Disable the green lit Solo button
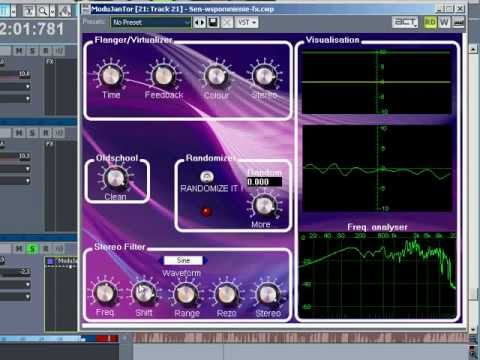Screen dimensions: 480x360 tap(32, 248)
